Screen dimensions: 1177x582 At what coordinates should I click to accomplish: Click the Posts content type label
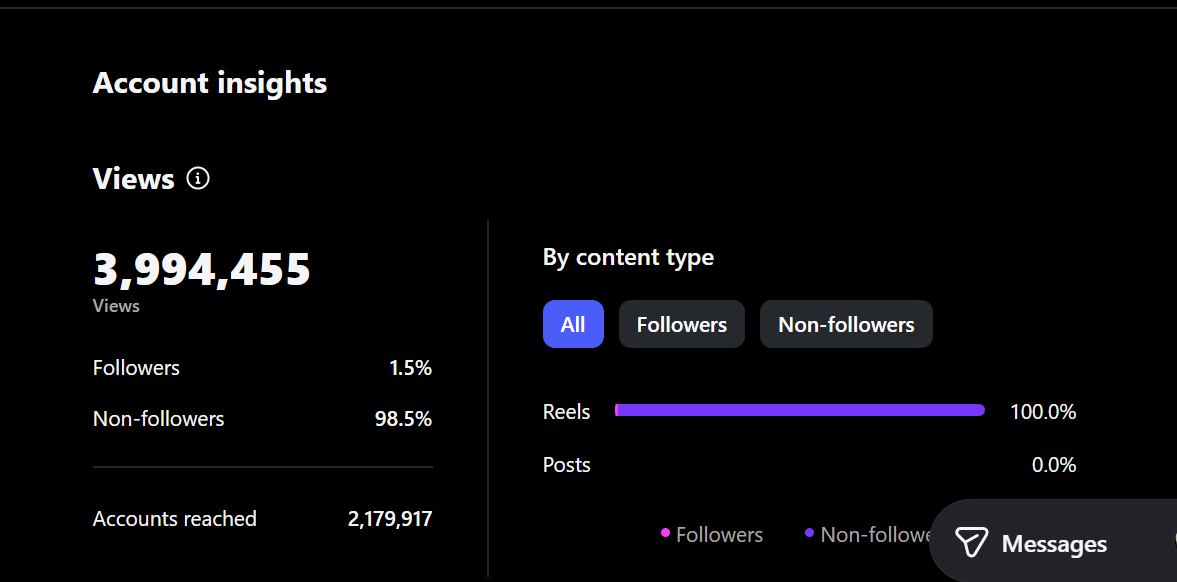[566, 465]
